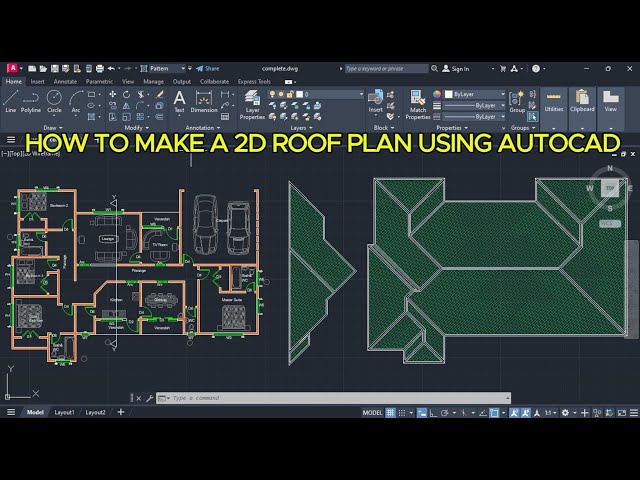Viewport: 640px width, 480px height.
Task: Expand the Modify panel
Action: (x=137, y=128)
